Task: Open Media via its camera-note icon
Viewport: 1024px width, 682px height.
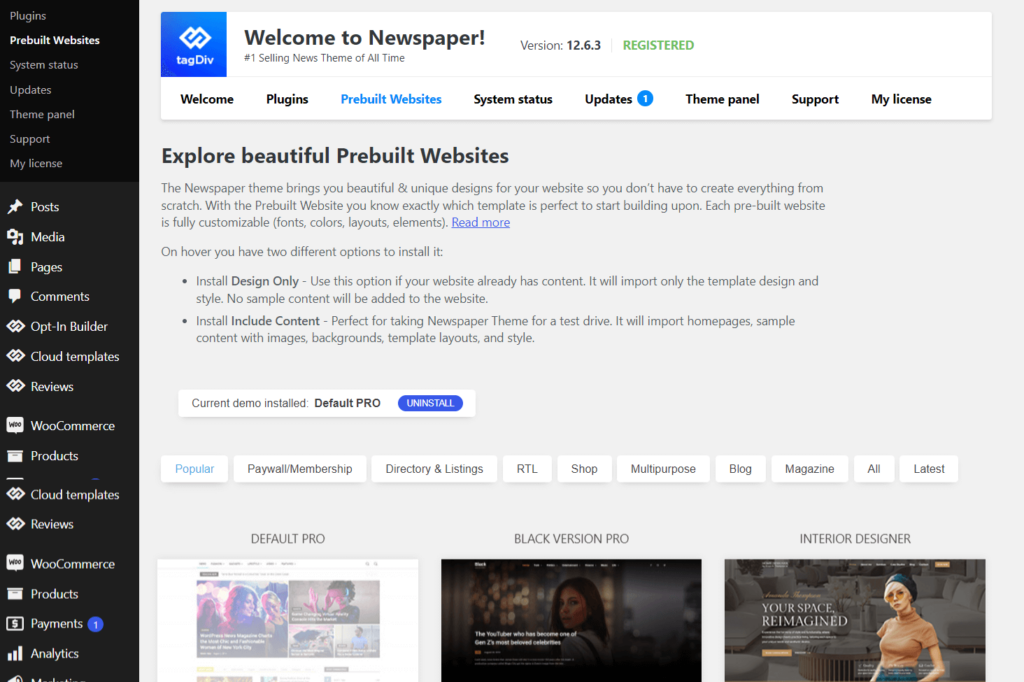Action: [x=15, y=236]
